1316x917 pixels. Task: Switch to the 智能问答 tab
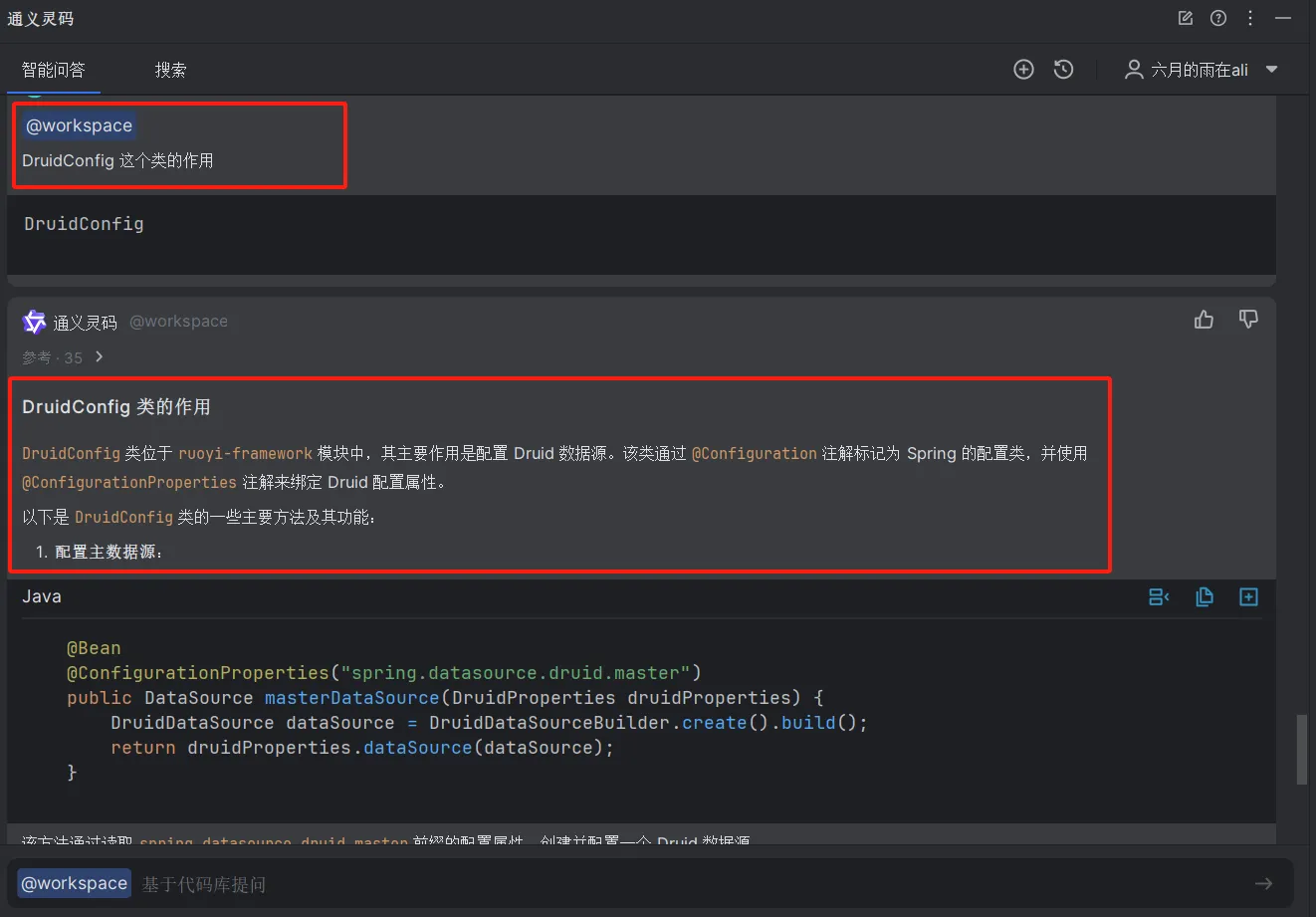54,70
